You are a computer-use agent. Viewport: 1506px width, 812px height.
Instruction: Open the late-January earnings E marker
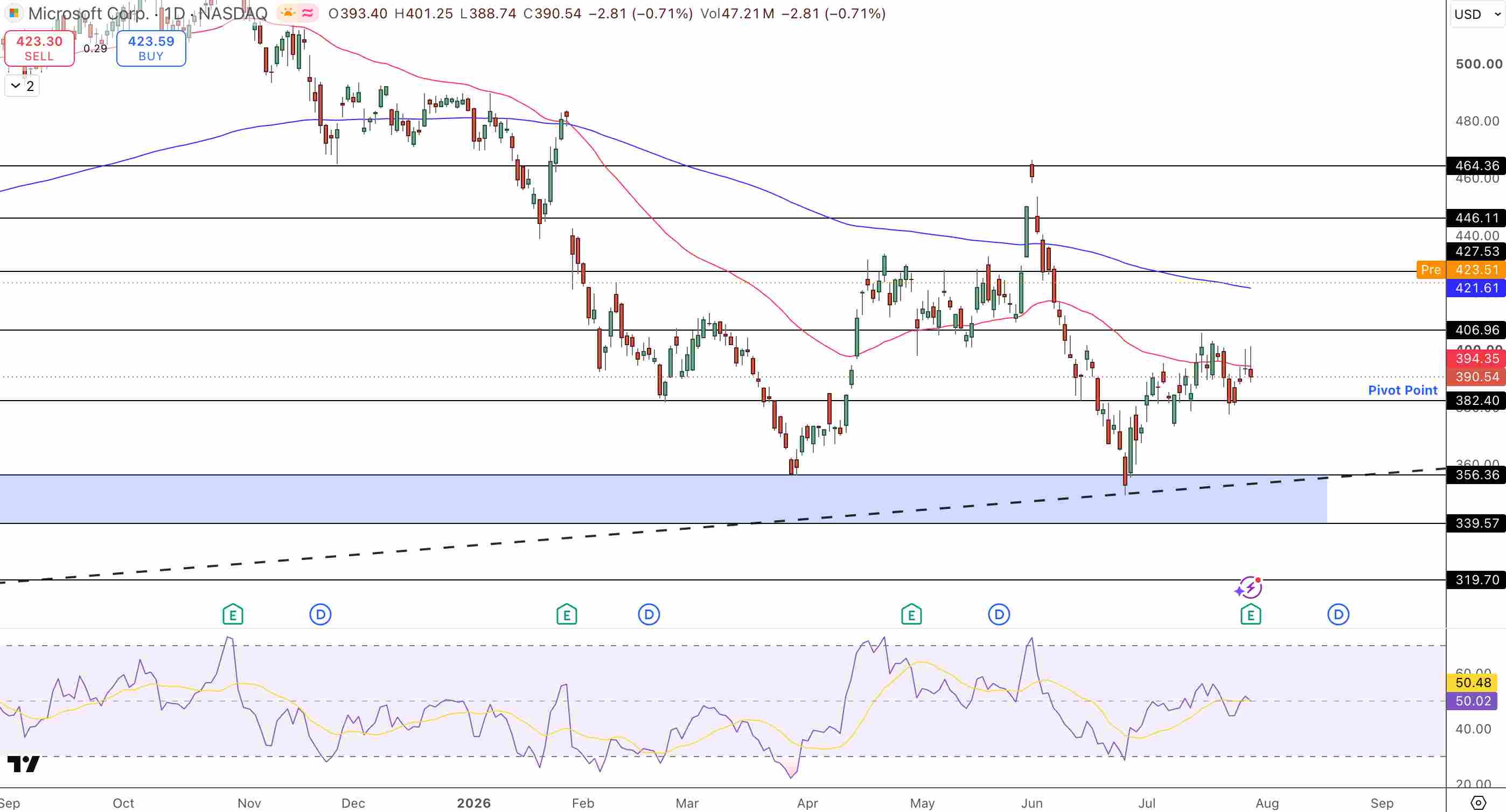pyautogui.click(x=567, y=614)
